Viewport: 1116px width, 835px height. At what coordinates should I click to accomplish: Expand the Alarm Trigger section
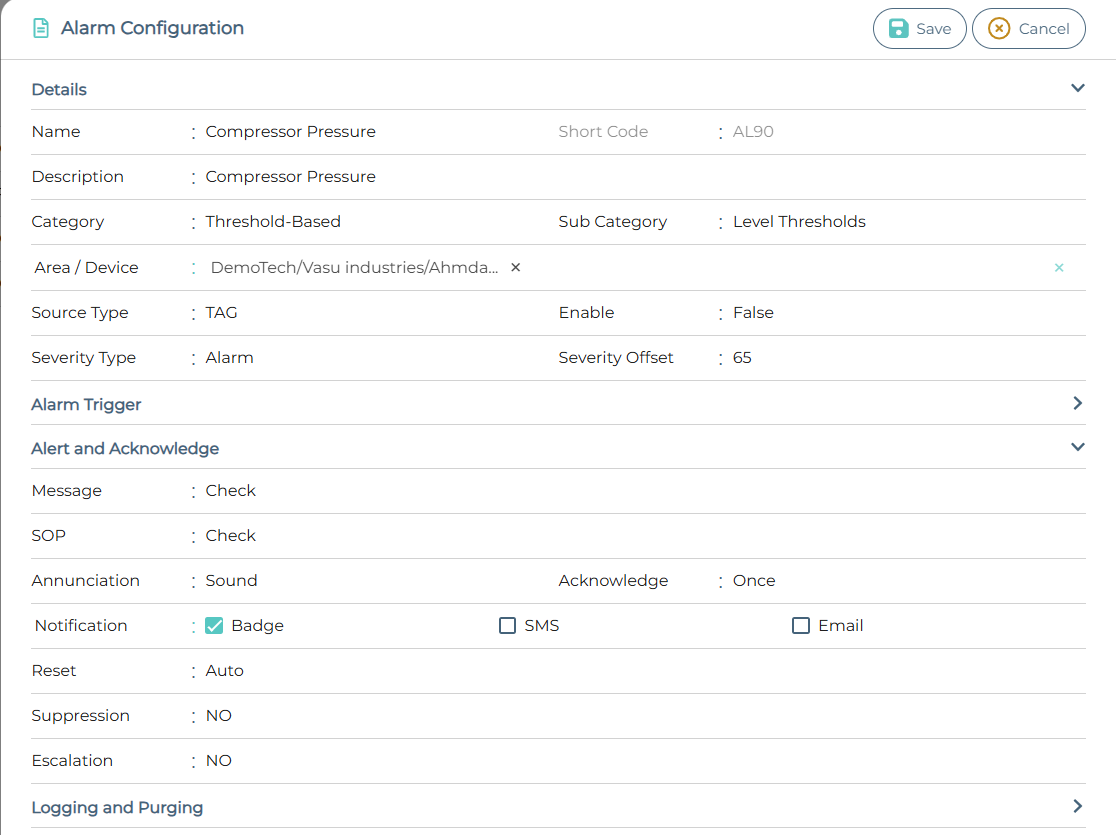[1077, 403]
